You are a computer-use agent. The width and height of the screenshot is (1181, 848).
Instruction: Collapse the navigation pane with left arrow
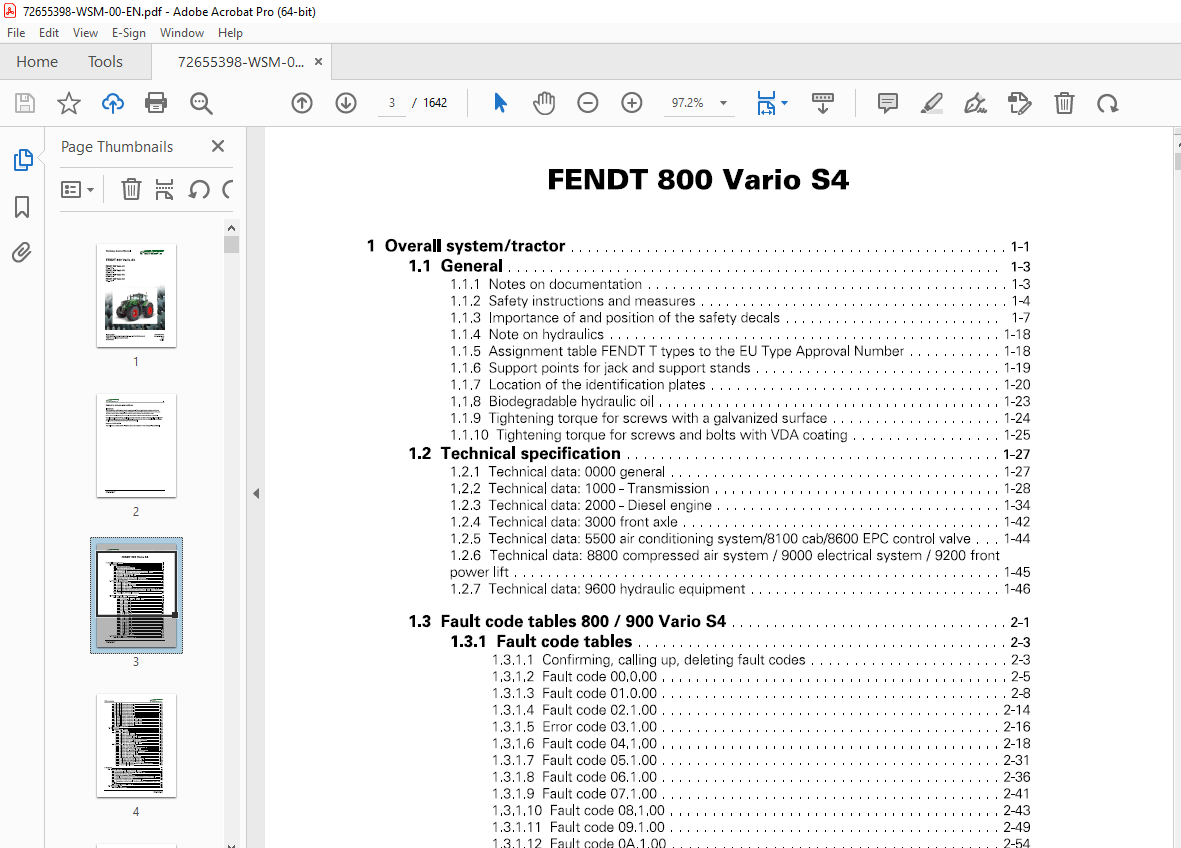click(x=256, y=493)
